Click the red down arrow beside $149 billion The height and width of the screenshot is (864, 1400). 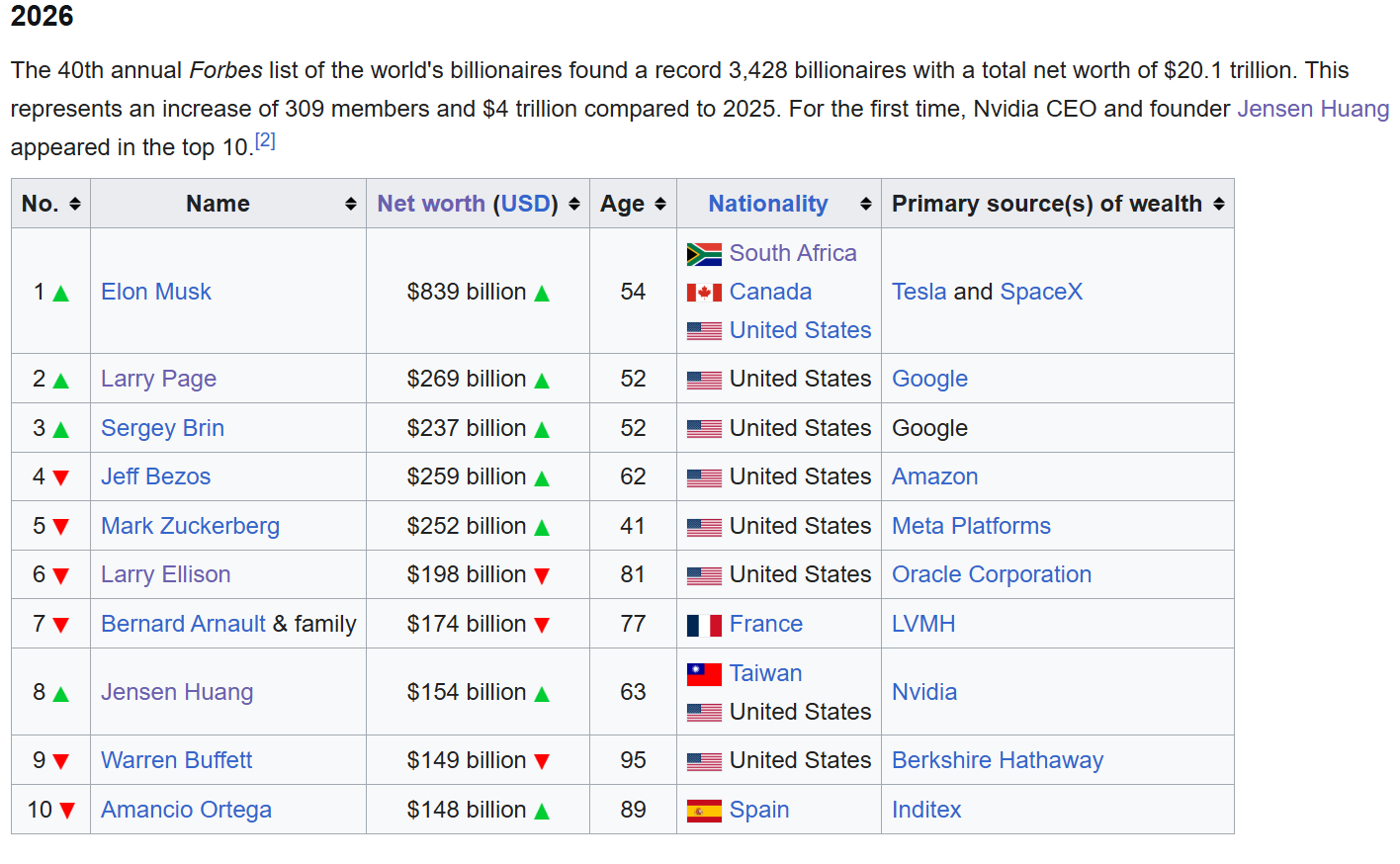542,761
